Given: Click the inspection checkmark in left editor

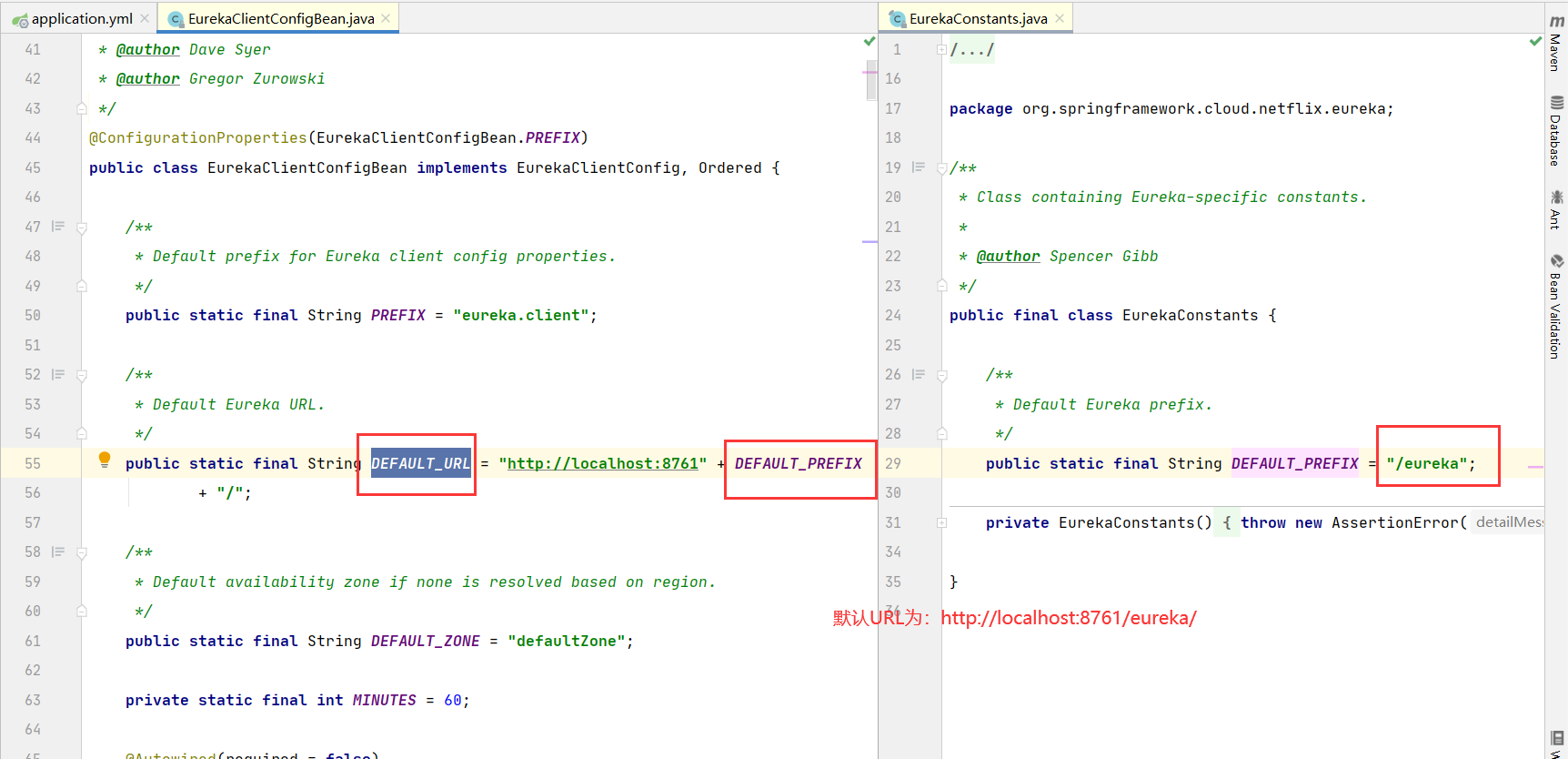Looking at the screenshot, I should pyautogui.click(x=869, y=42).
